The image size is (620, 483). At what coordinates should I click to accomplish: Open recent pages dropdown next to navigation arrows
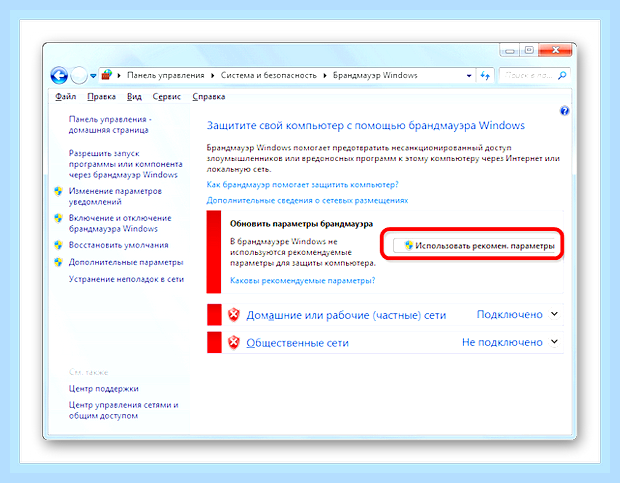[93, 75]
